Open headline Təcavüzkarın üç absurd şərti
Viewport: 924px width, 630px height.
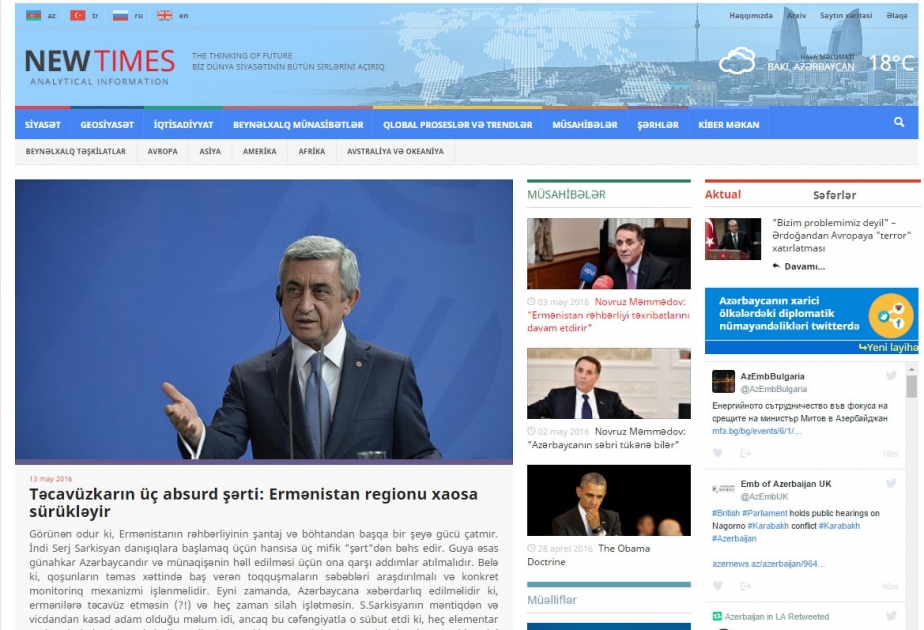[x=253, y=503]
